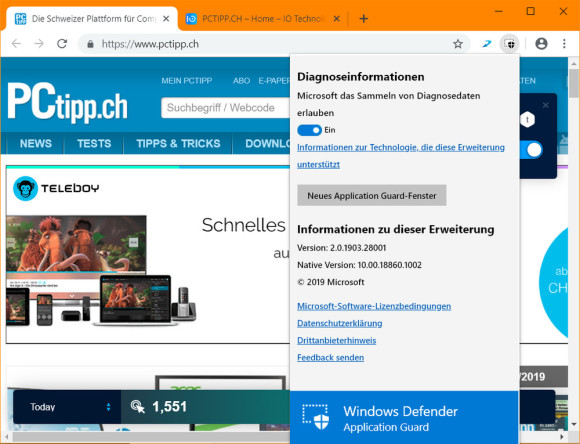This screenshot has height=444, width=580.
Task: Toggle the white switch in the dark panel
Action: (531, 150)
